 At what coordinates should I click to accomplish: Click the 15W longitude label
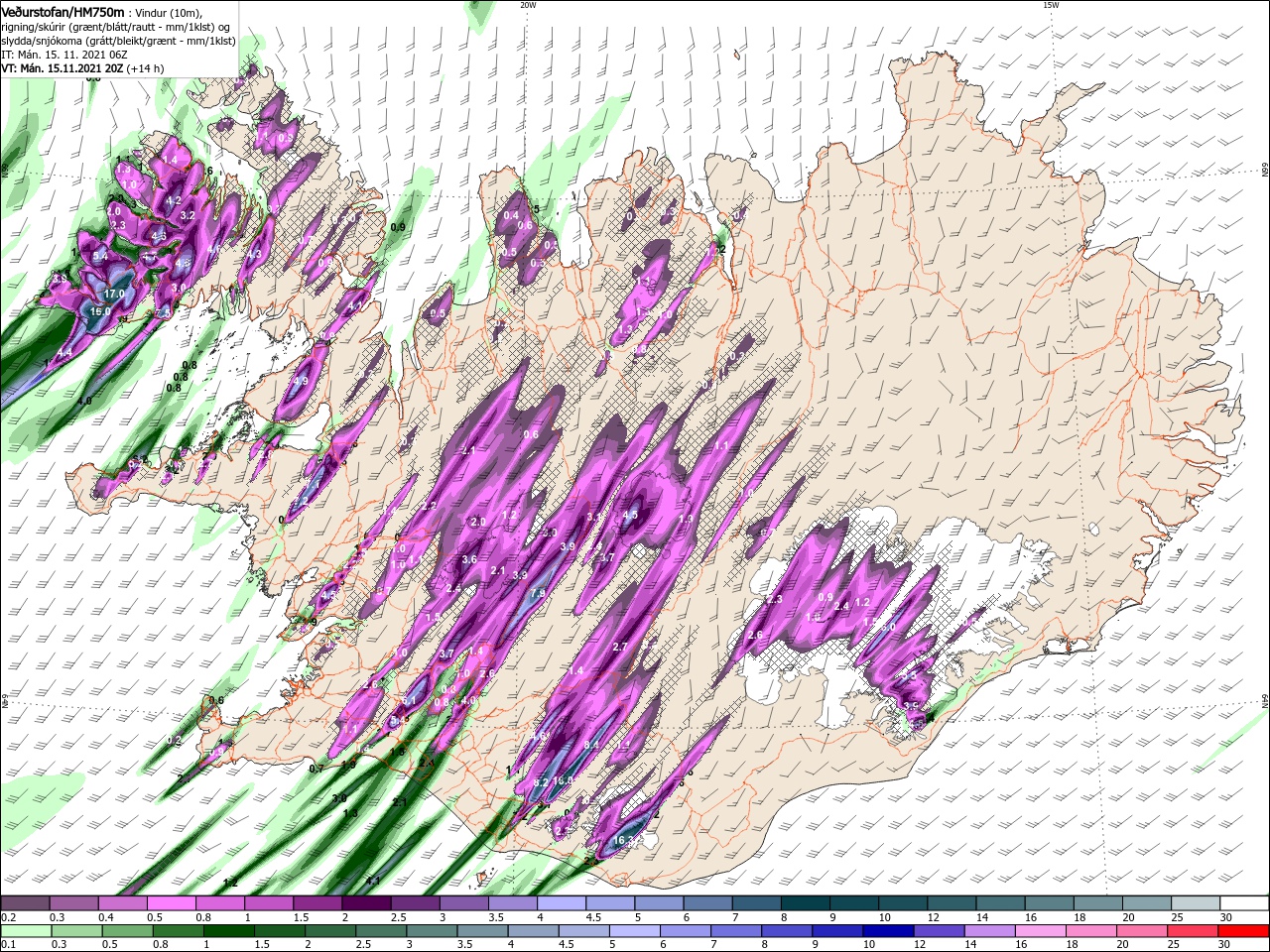tap(1051, 5)
